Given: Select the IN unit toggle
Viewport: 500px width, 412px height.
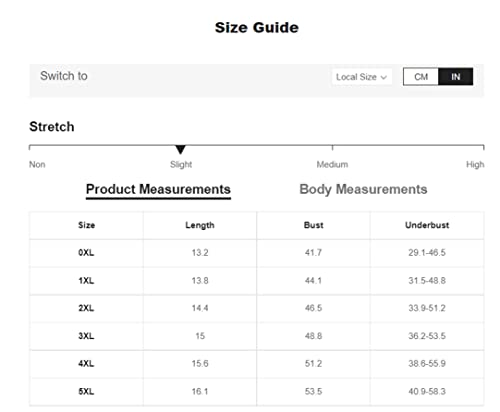Looking at the screenshot, I should click(456, 77).
